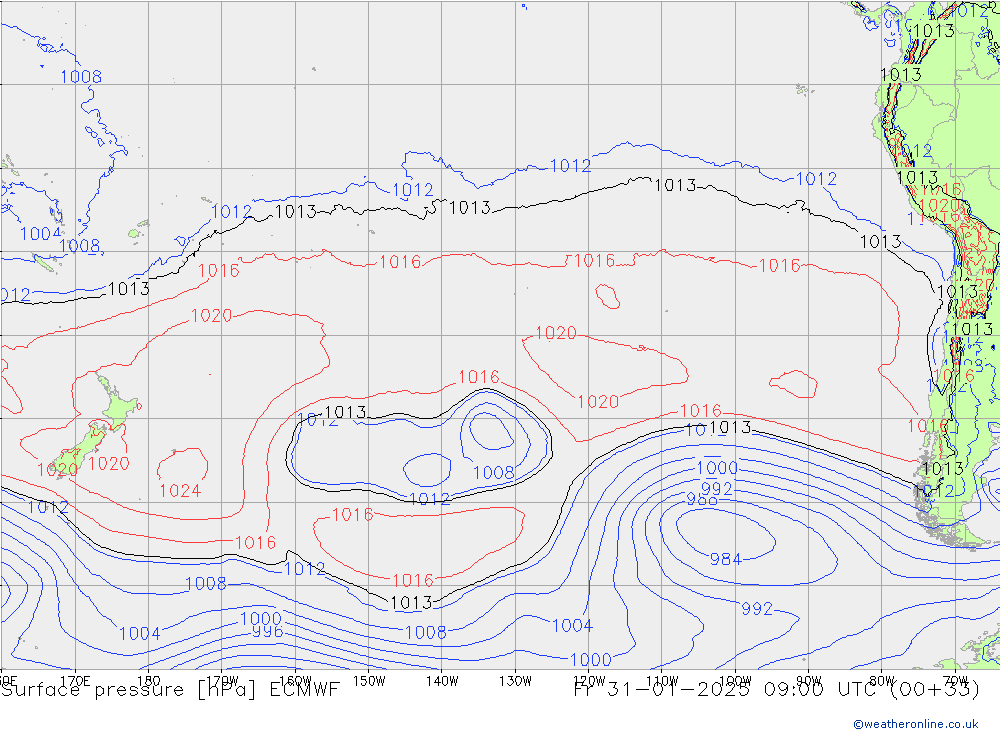Click the 984 low pressure center label
The height and width of the screenshot is (733, 1000).
click(725, 559)
